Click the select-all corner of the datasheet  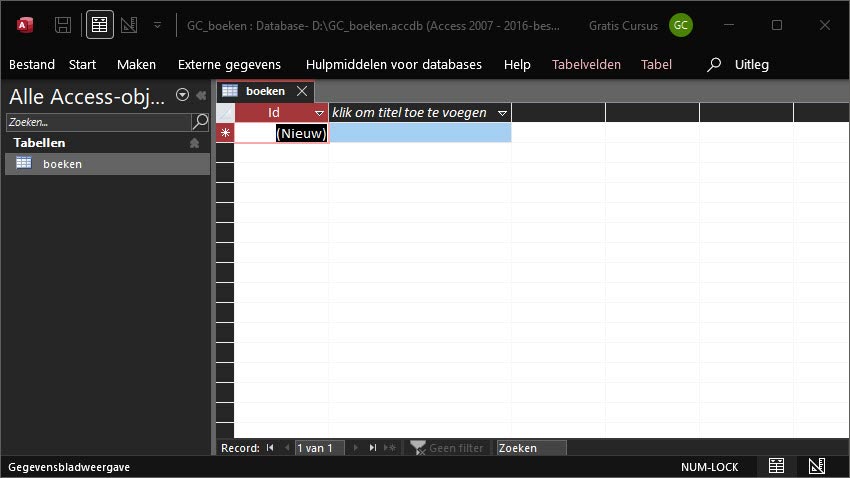225,113
